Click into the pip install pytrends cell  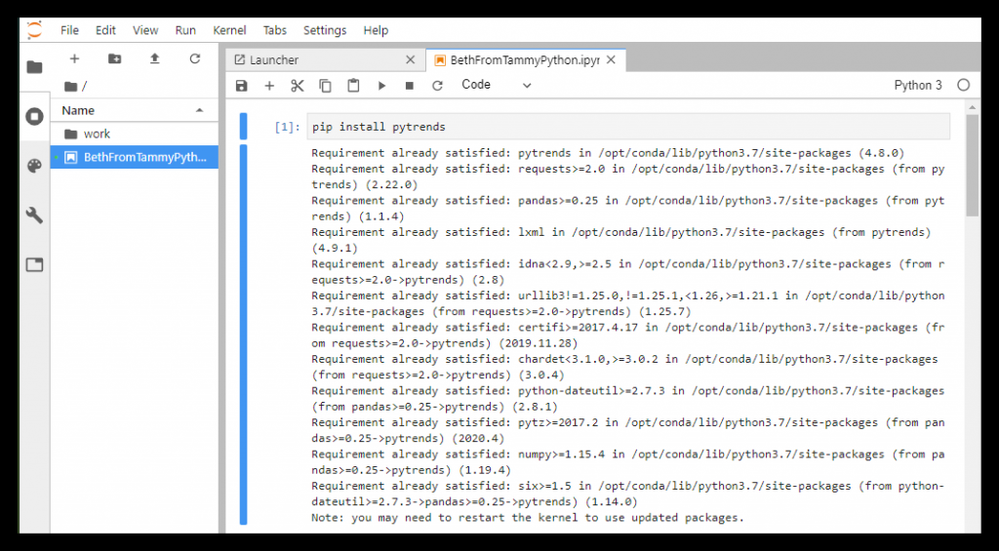coord(628,127)
